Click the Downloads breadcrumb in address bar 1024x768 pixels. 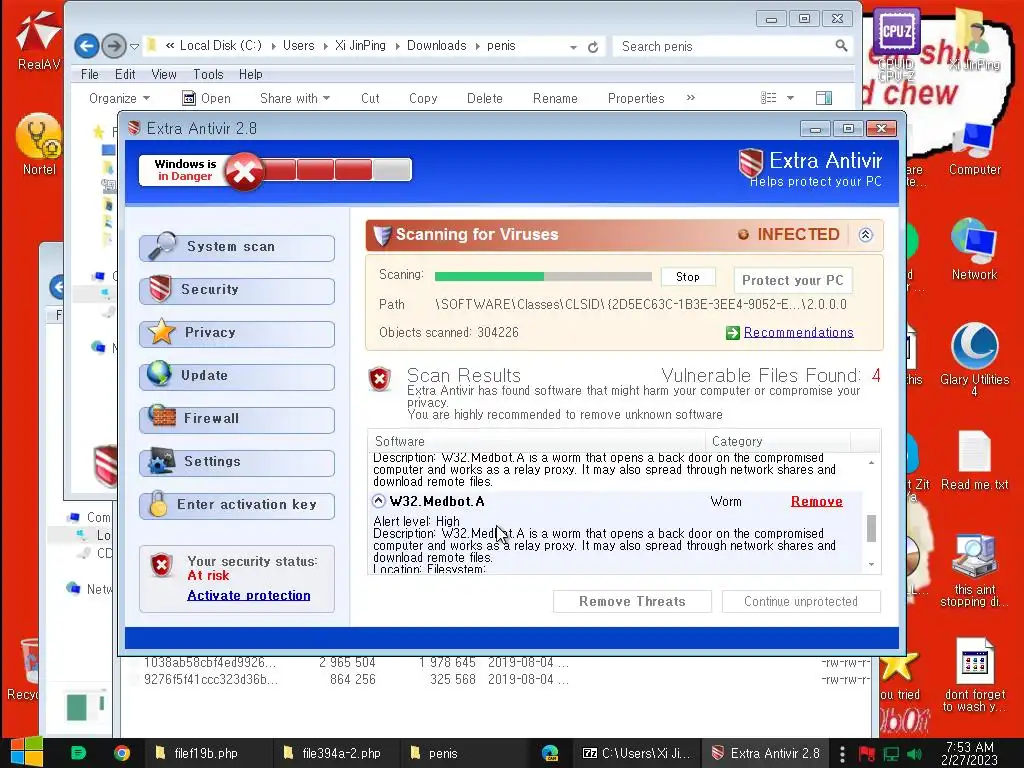click(436, 46)
